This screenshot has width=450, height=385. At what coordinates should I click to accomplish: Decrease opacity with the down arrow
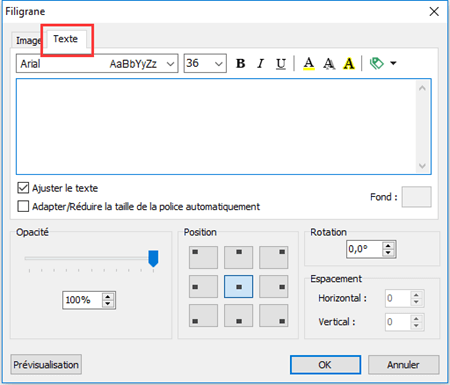(x=108, y=304)
